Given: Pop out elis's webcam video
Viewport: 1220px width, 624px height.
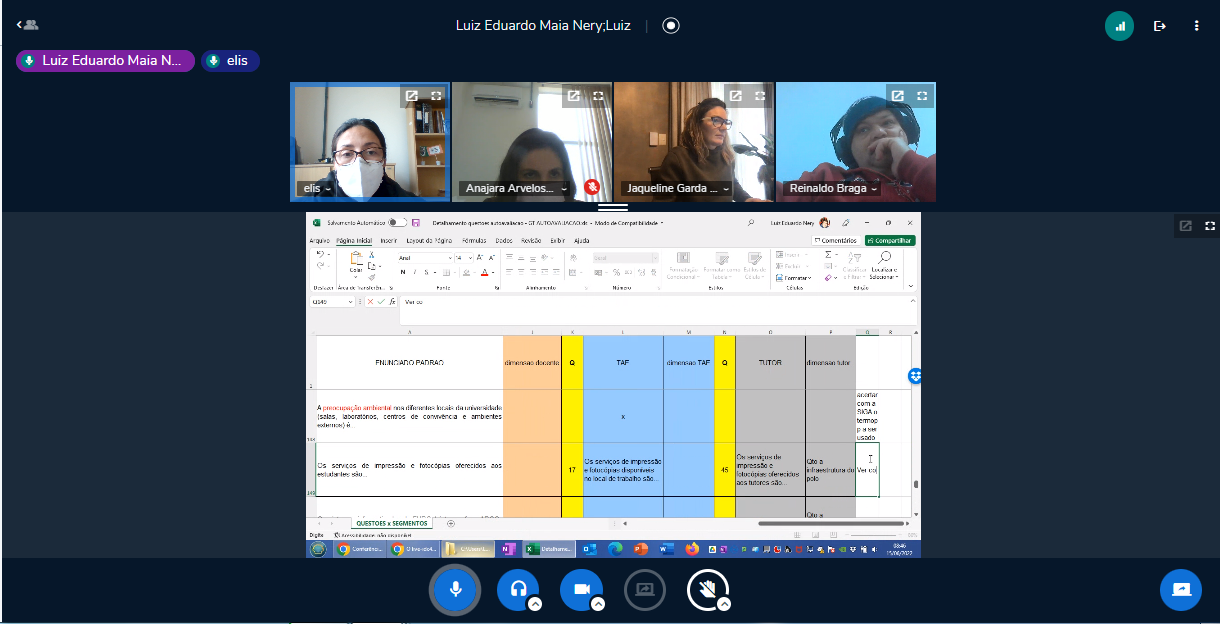Looking at the screenshot, I should pyautogui.click(x=411, y=96).
